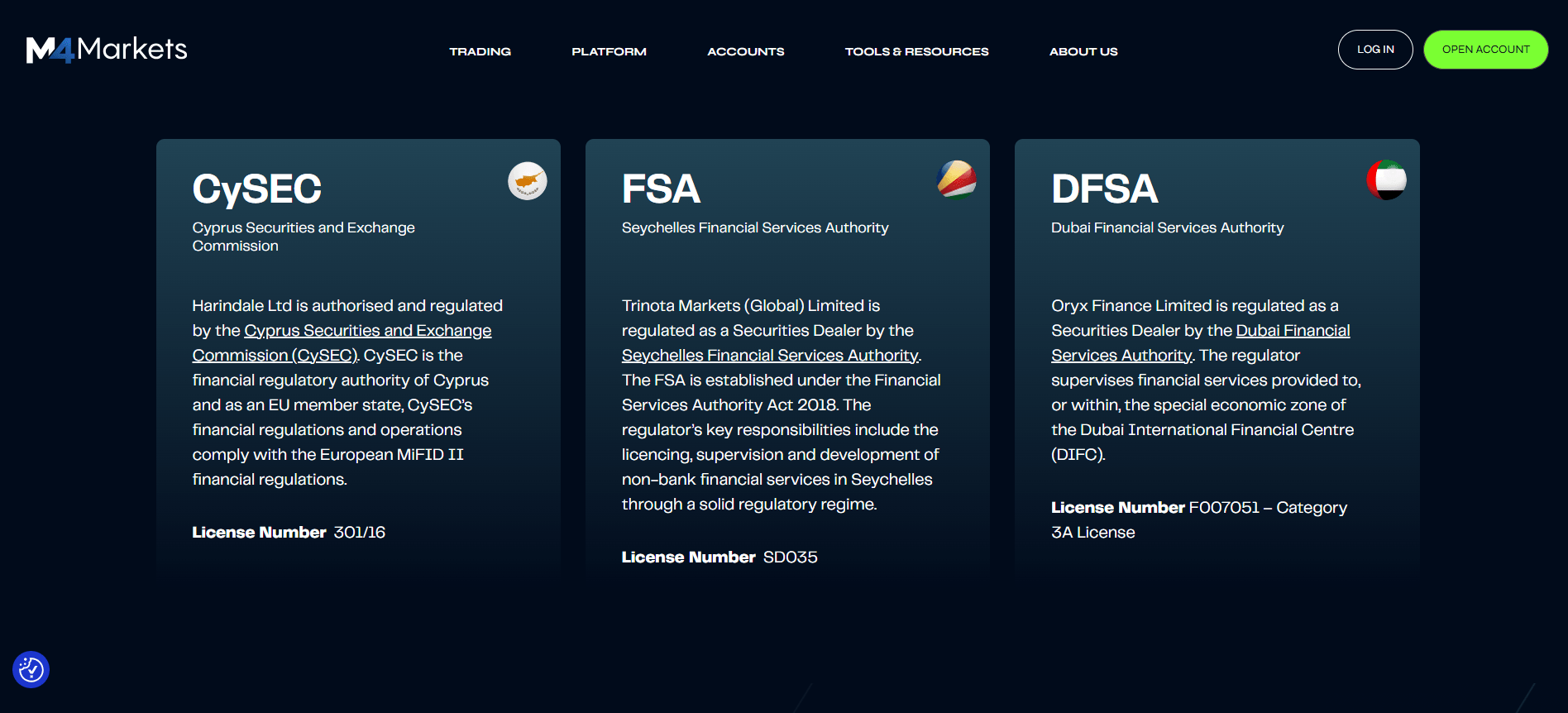Screen dimensions: 1568x713
Task: Follow the Seychelles Financial Services Authority link
Action: point(770,355)
